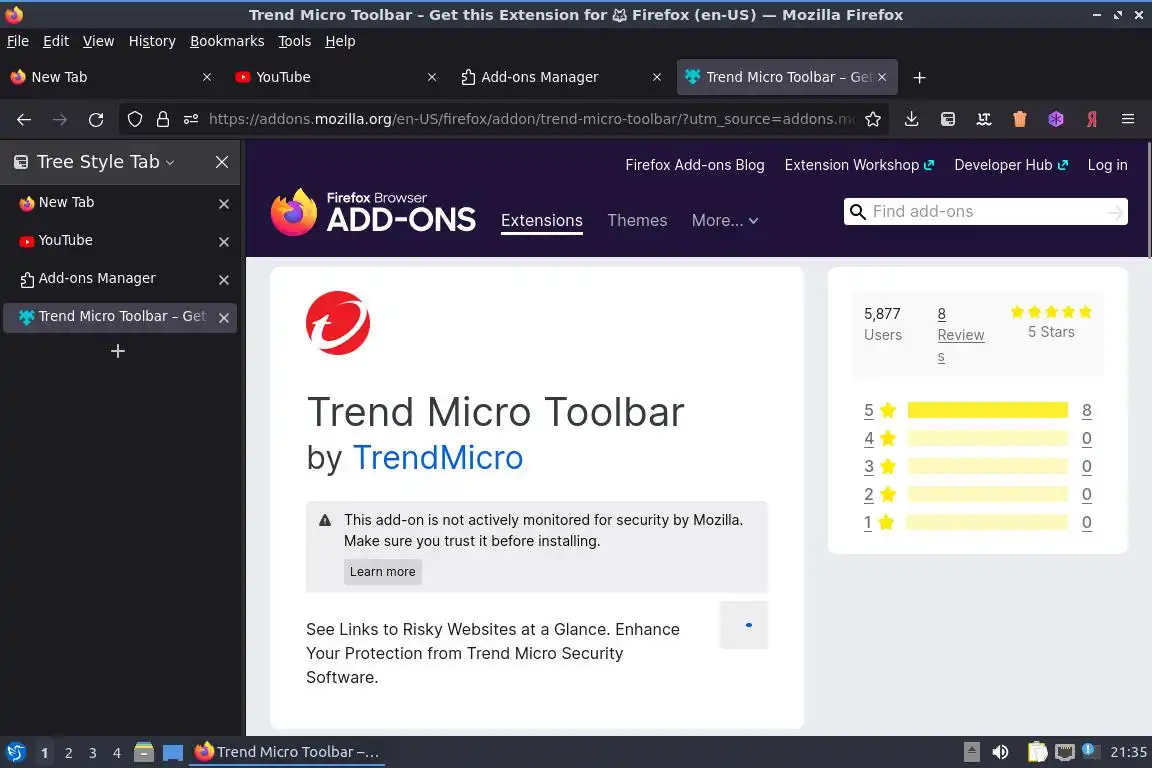1152x768 pixels.
Task: Open the 3-star reviews count link
Action: pos(1087,466)
